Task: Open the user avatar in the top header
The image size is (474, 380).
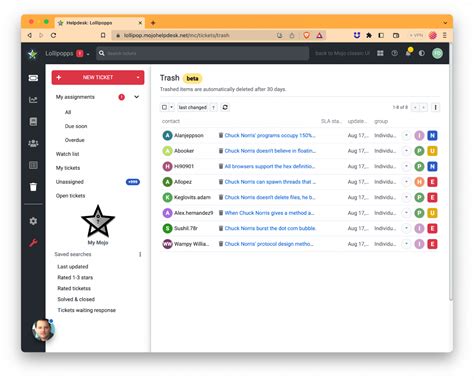Action: pyautogui.click(x=437, y=53)
